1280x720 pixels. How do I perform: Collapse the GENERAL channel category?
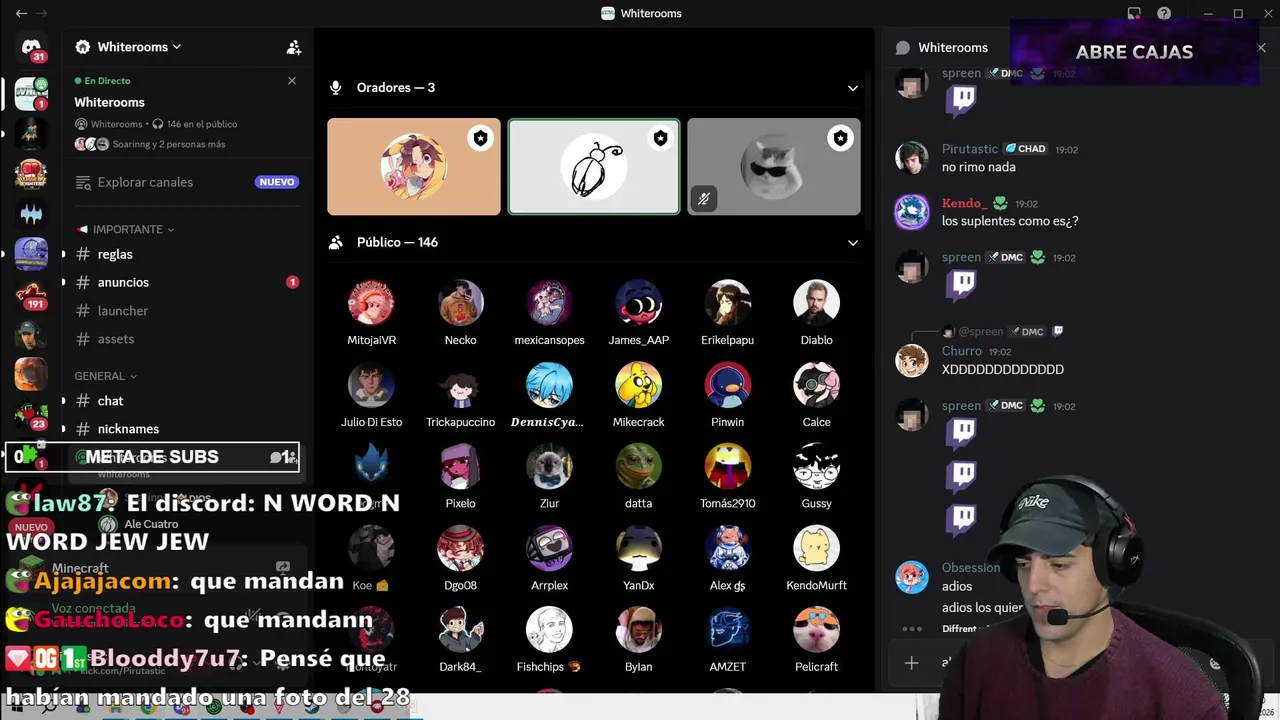pyautogui.click(x=106, y=376)
